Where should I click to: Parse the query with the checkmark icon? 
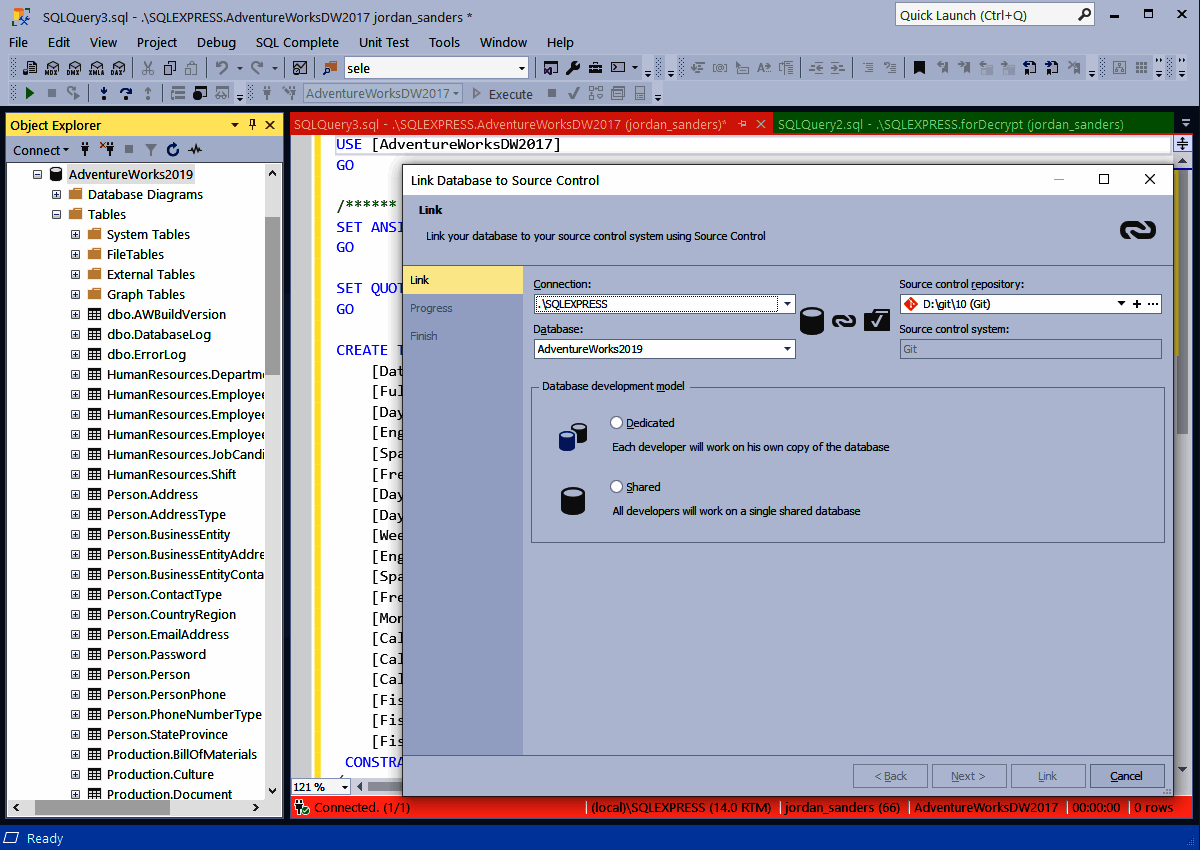573,93
